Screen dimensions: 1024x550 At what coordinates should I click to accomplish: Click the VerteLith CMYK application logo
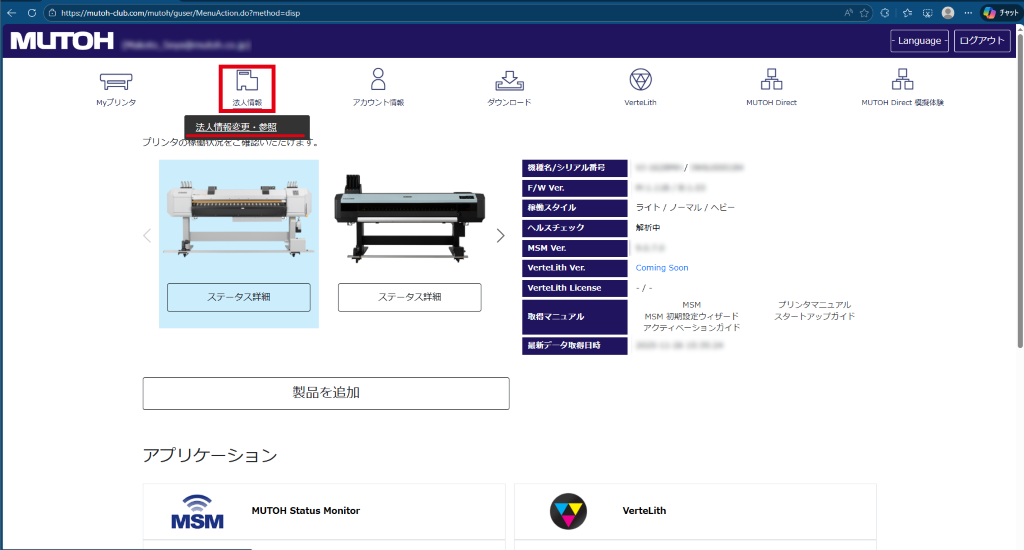568,511
